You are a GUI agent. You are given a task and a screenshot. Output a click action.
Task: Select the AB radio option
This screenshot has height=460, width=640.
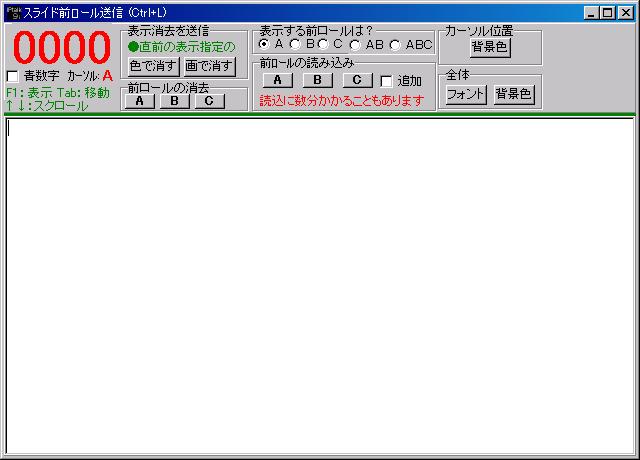click(355, 45)
